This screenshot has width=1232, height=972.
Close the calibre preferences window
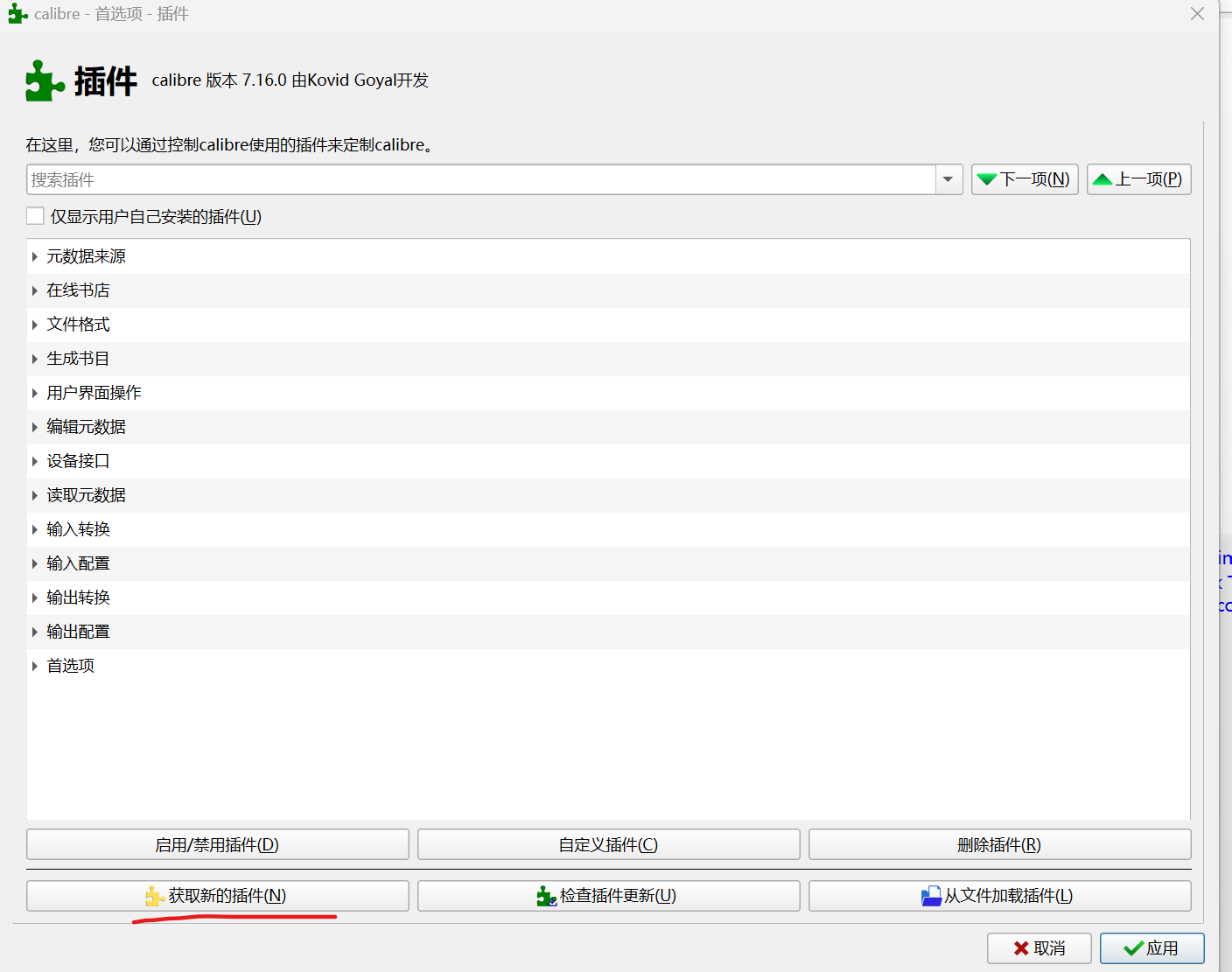[1197, 14]
